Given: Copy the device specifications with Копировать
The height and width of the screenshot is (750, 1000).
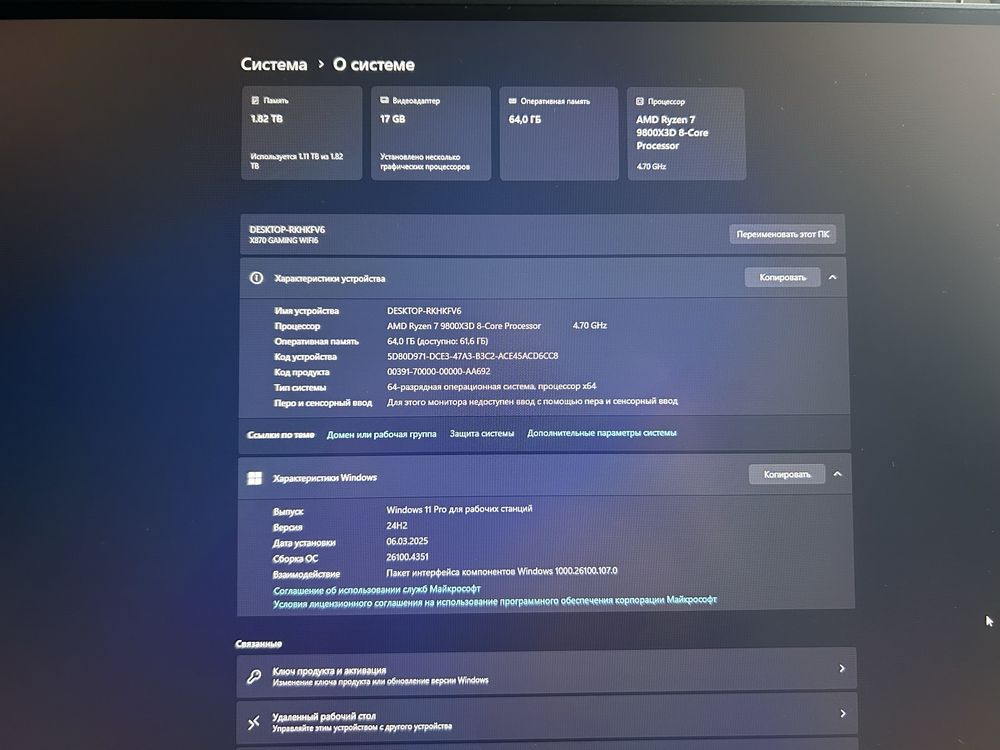Looking at the screenshot, I should click(x=783, y=277).
